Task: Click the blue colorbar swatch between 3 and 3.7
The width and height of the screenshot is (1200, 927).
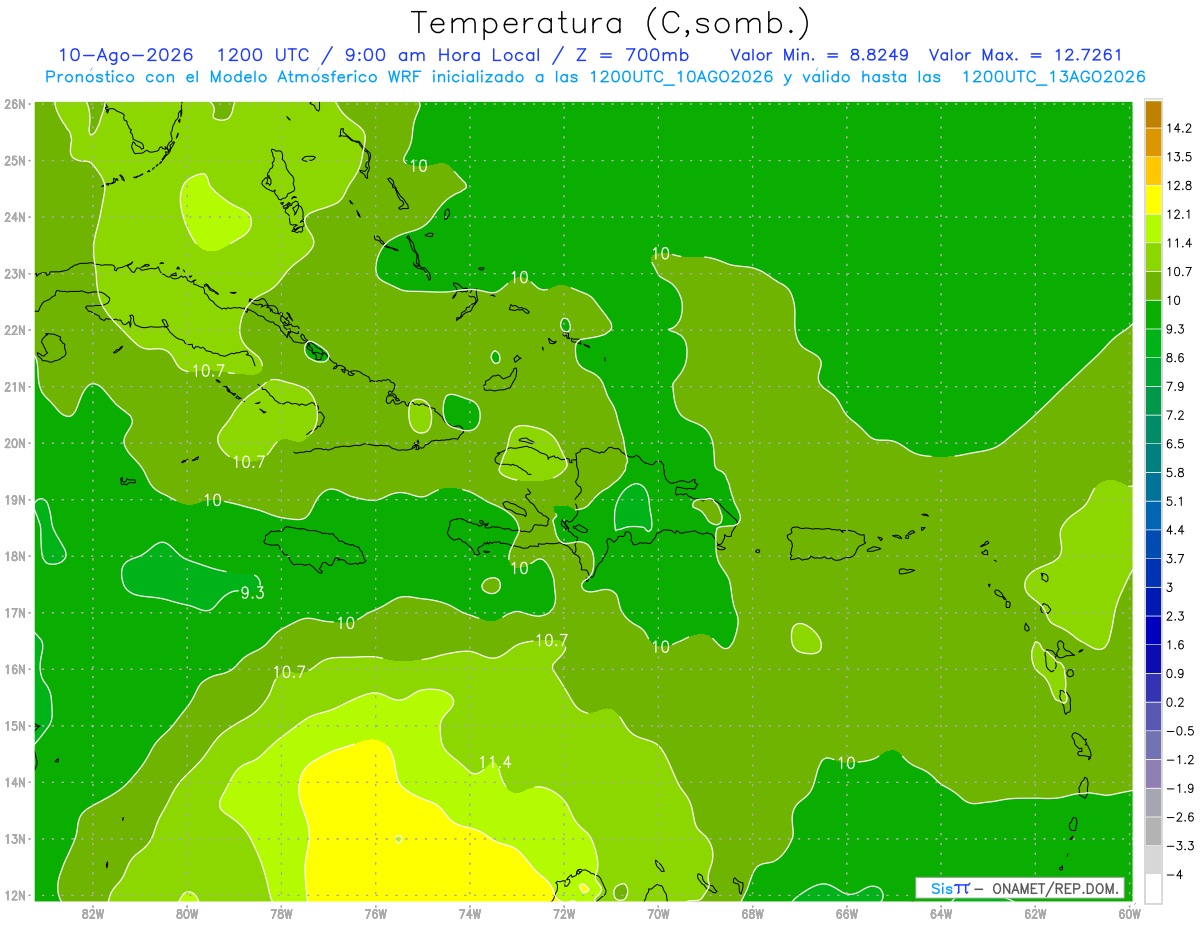Action: 1153,572
